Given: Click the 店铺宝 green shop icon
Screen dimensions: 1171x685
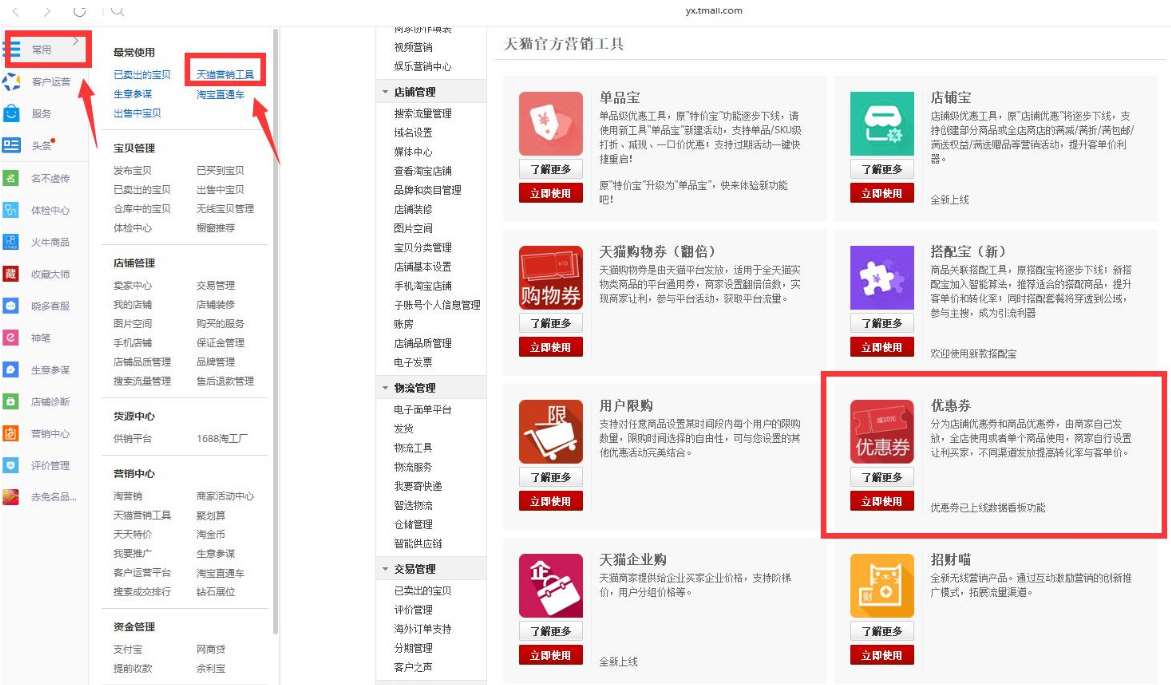Looking at the screenshot, I should click(882, 124).
